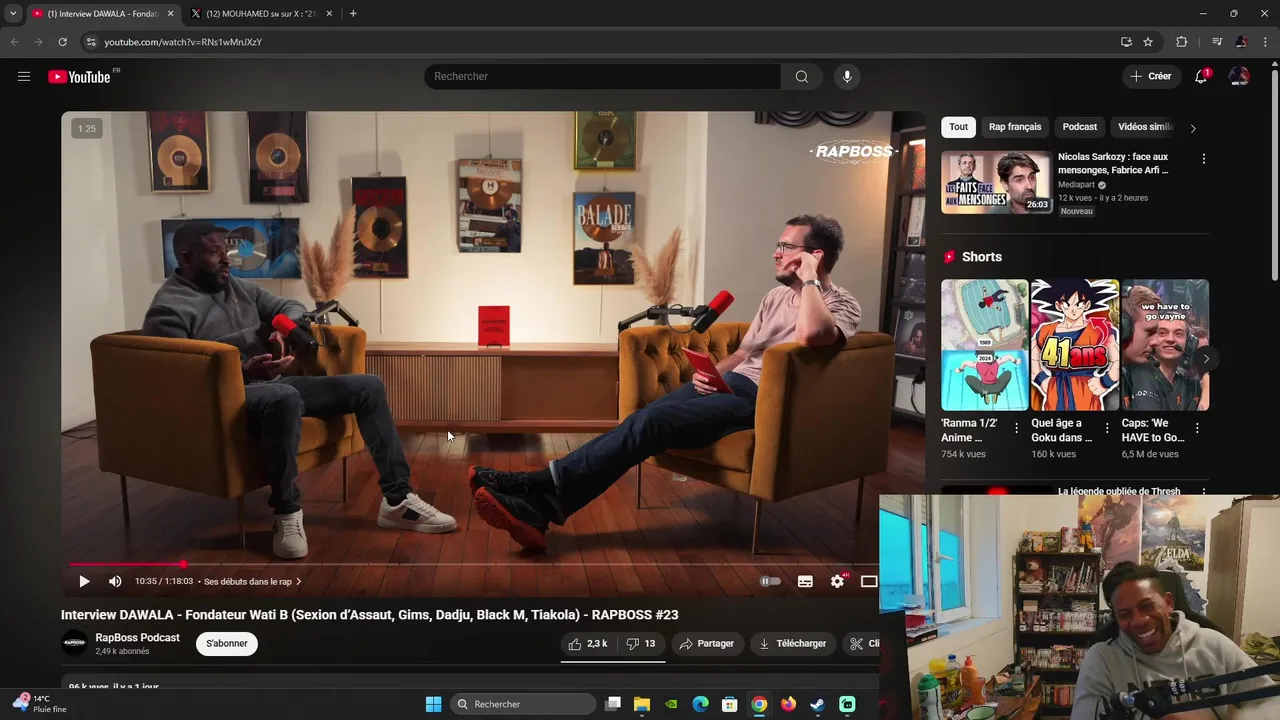Show more filter chips with the arrow

tap(1193, 128)
